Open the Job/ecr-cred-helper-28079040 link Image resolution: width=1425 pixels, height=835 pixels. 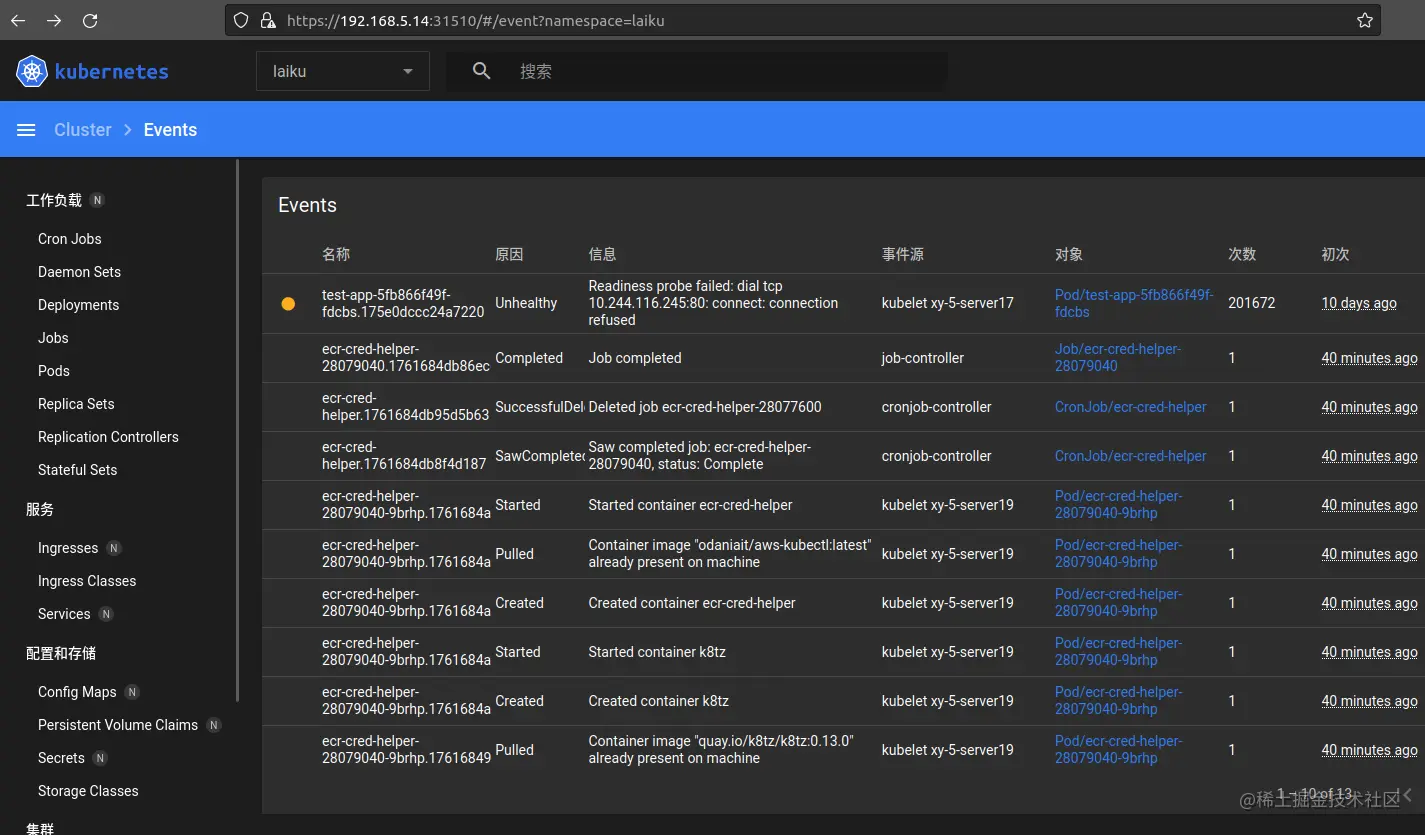coord(1118,357)
